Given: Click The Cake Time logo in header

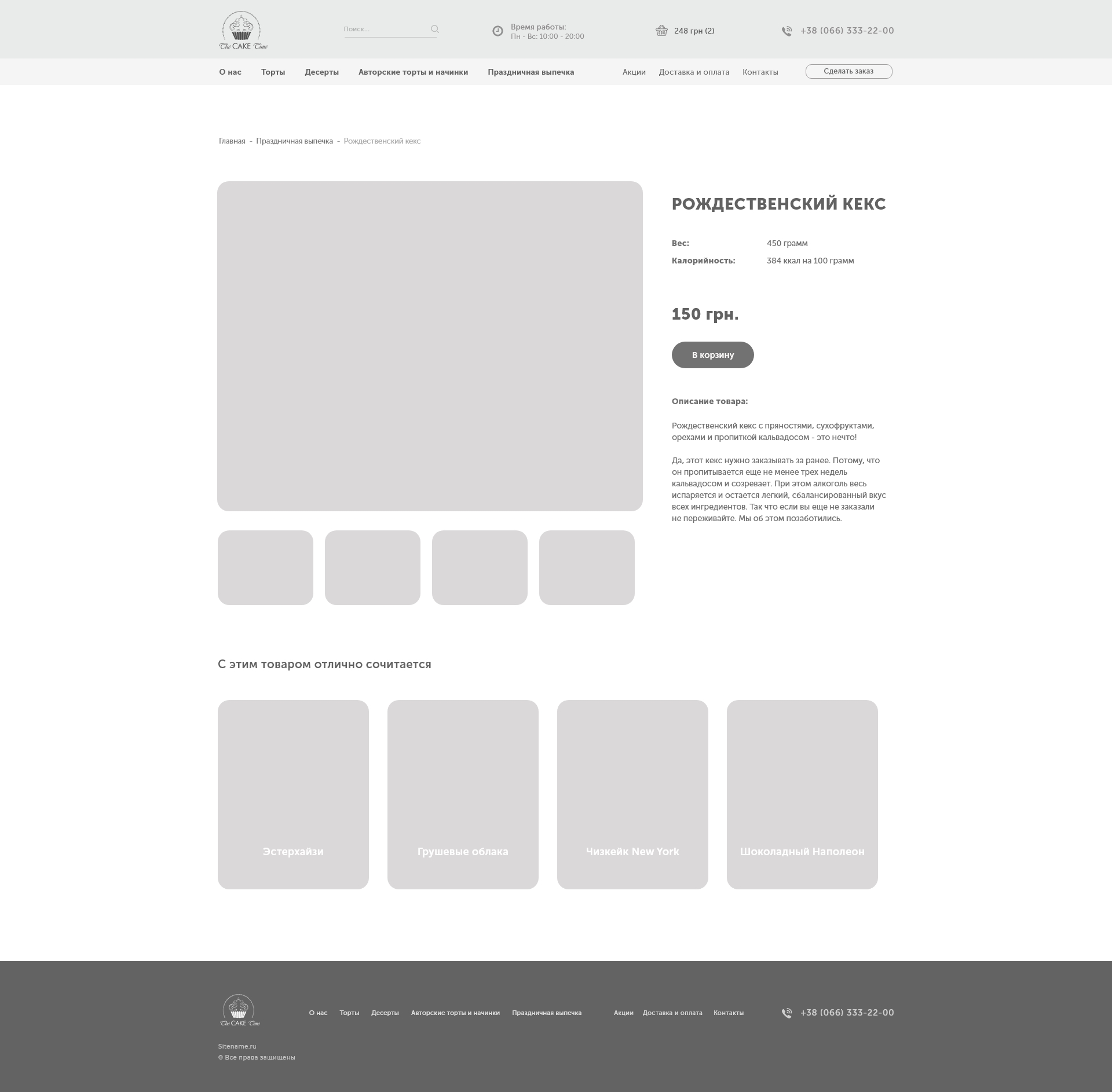Looking at the screenshot, I should 243,30.
